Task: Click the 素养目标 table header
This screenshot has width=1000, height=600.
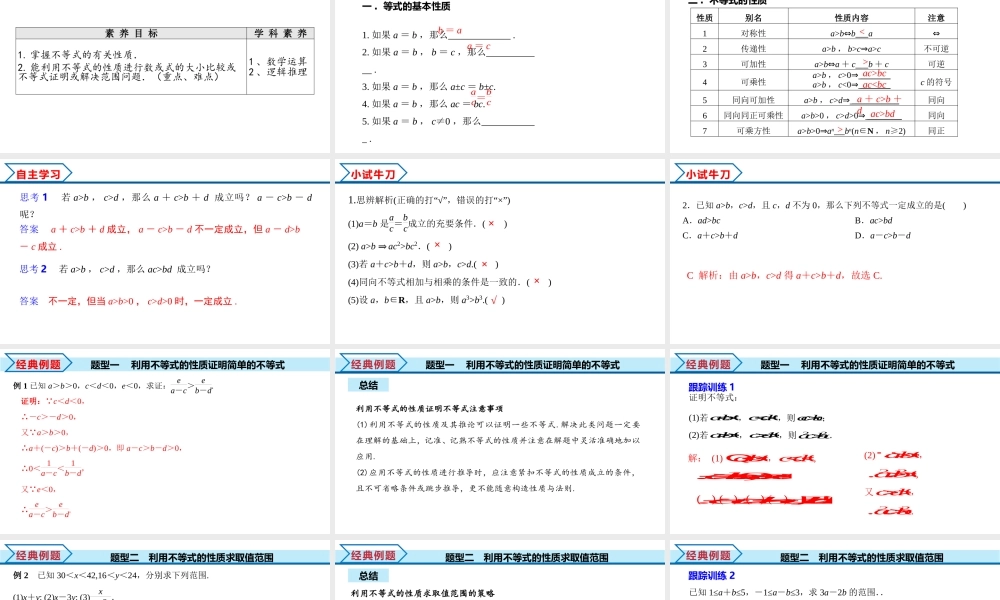Action: (131, 33)
